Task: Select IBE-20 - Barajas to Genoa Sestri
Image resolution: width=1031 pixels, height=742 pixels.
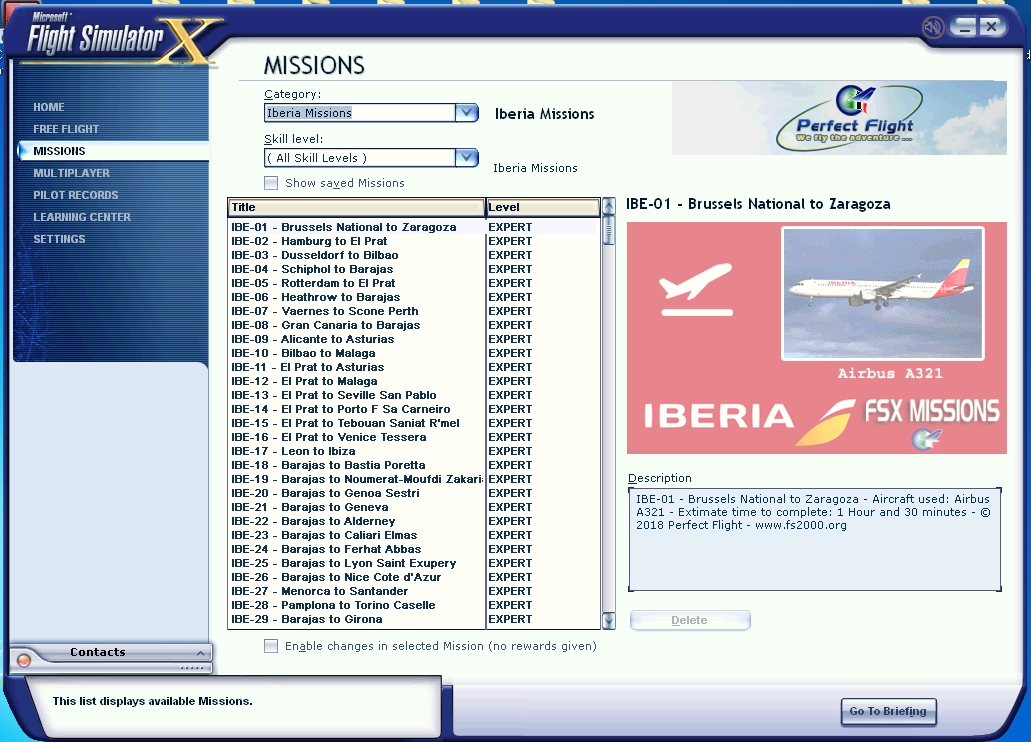Action: (x=414, y=493)
